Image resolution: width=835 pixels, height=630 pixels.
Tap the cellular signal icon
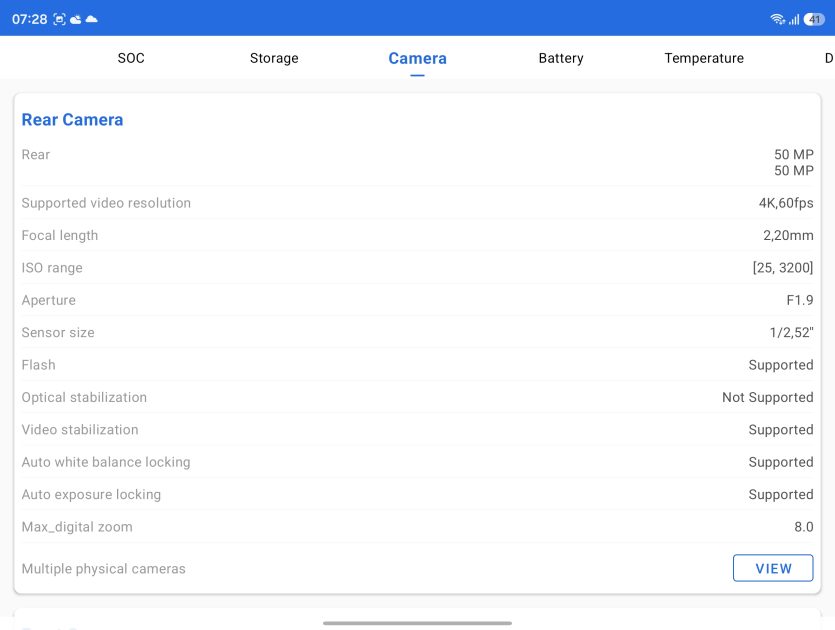point(794,20)
